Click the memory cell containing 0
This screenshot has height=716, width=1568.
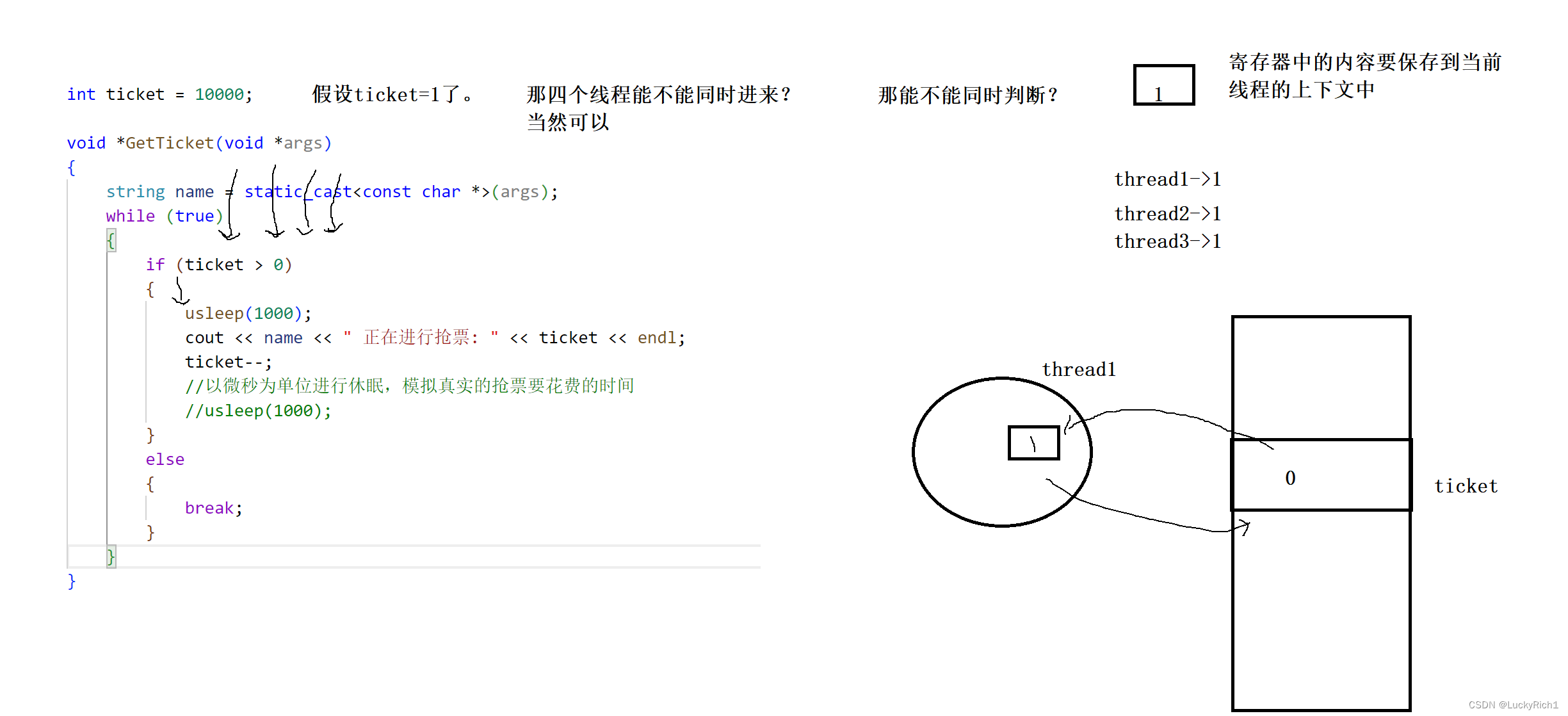1321,475
